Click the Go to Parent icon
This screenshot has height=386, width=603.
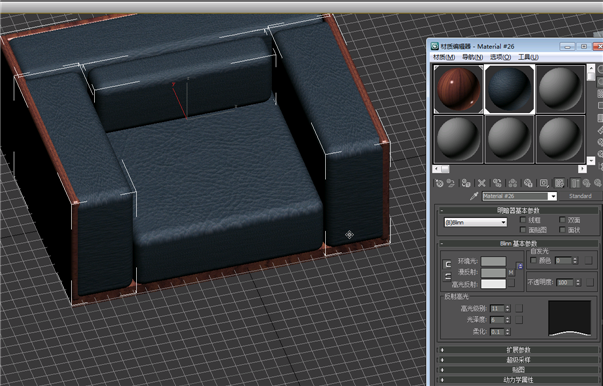[586, 183]
